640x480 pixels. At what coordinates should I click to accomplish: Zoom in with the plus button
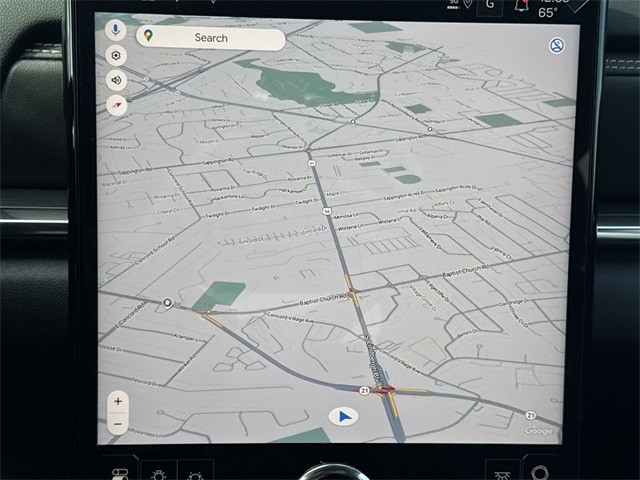tap(118, 401)
